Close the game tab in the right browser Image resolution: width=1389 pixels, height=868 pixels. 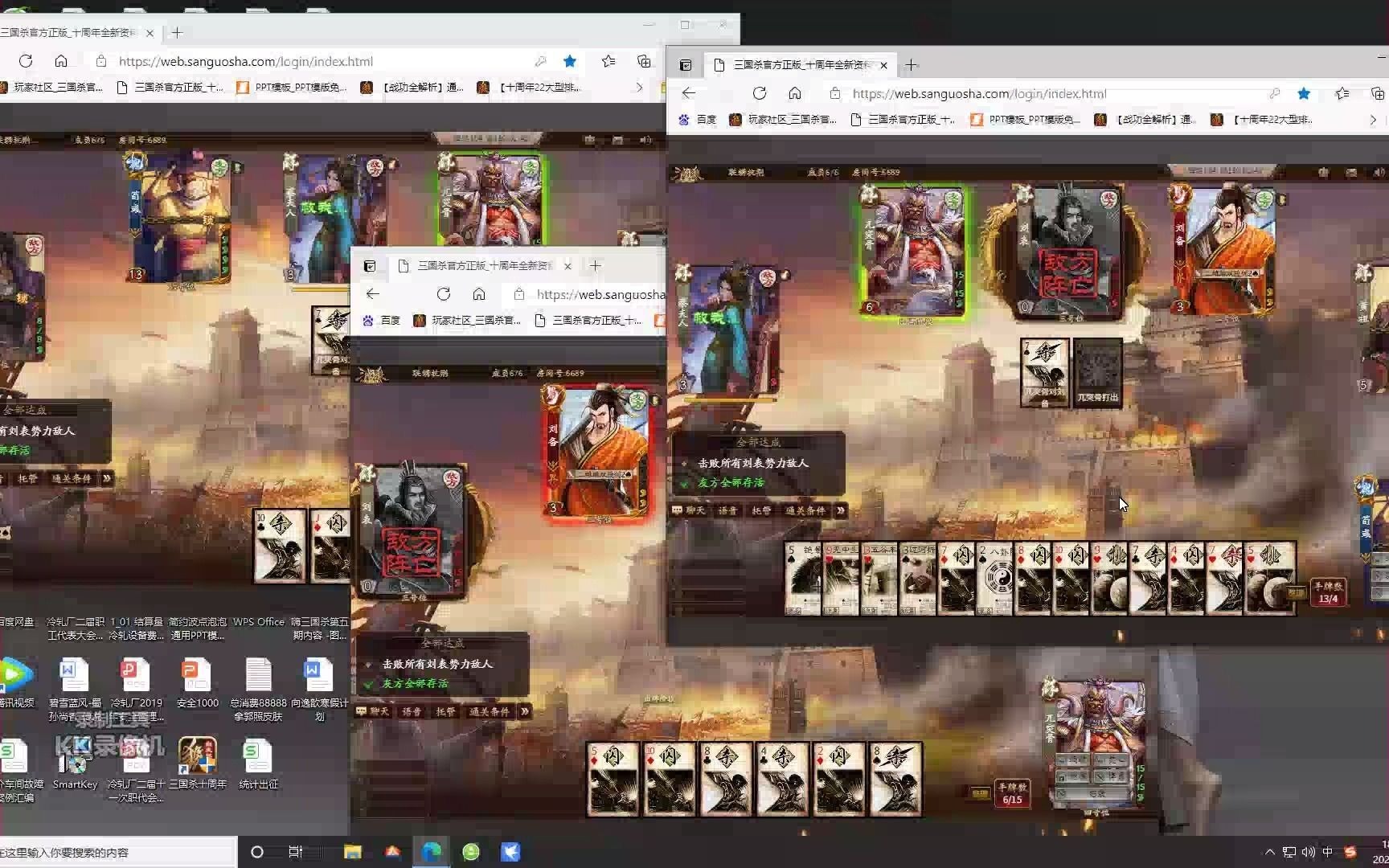click(883, 65)
